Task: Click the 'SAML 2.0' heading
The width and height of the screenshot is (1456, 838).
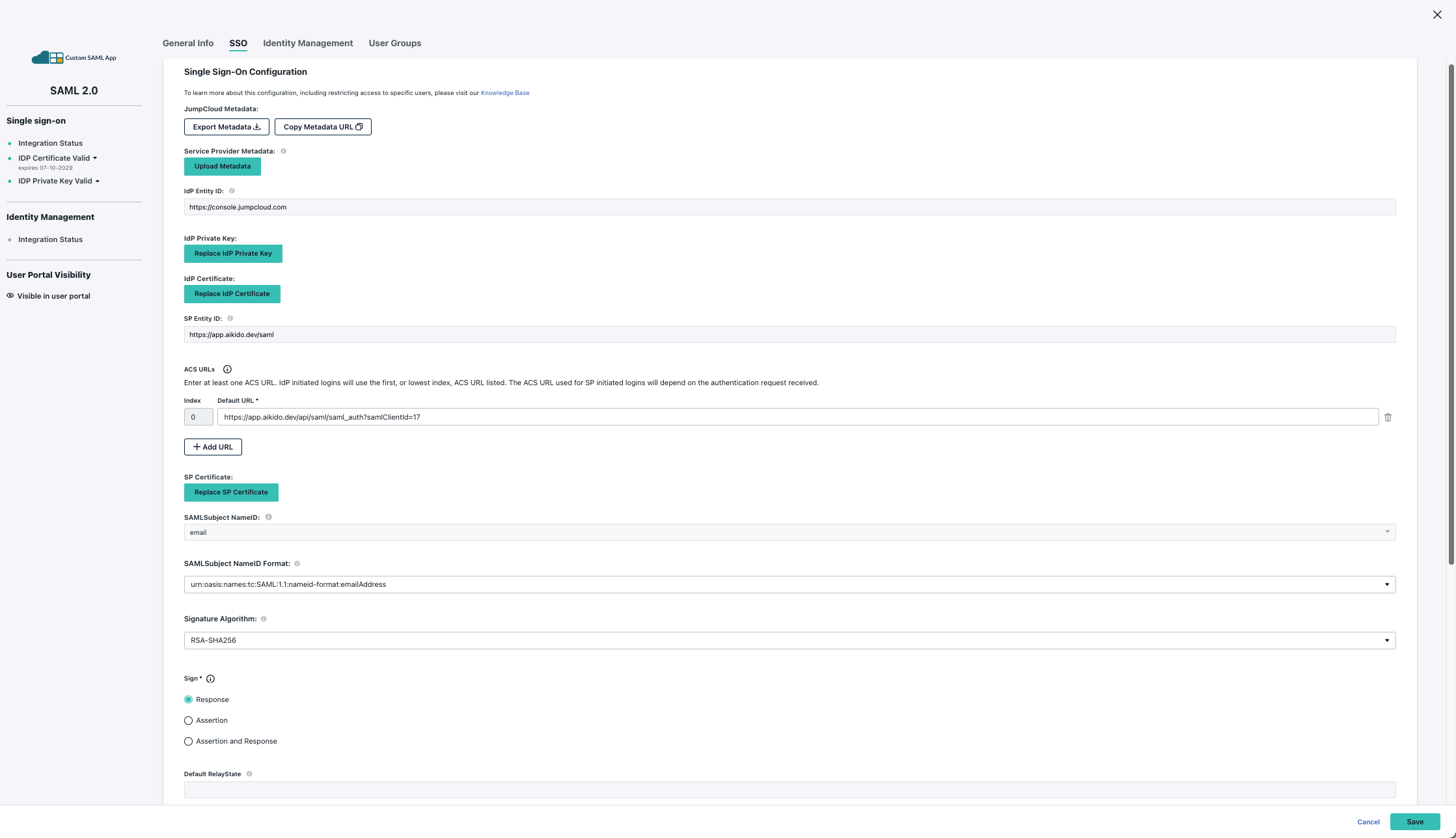Action: pos(74,90)
